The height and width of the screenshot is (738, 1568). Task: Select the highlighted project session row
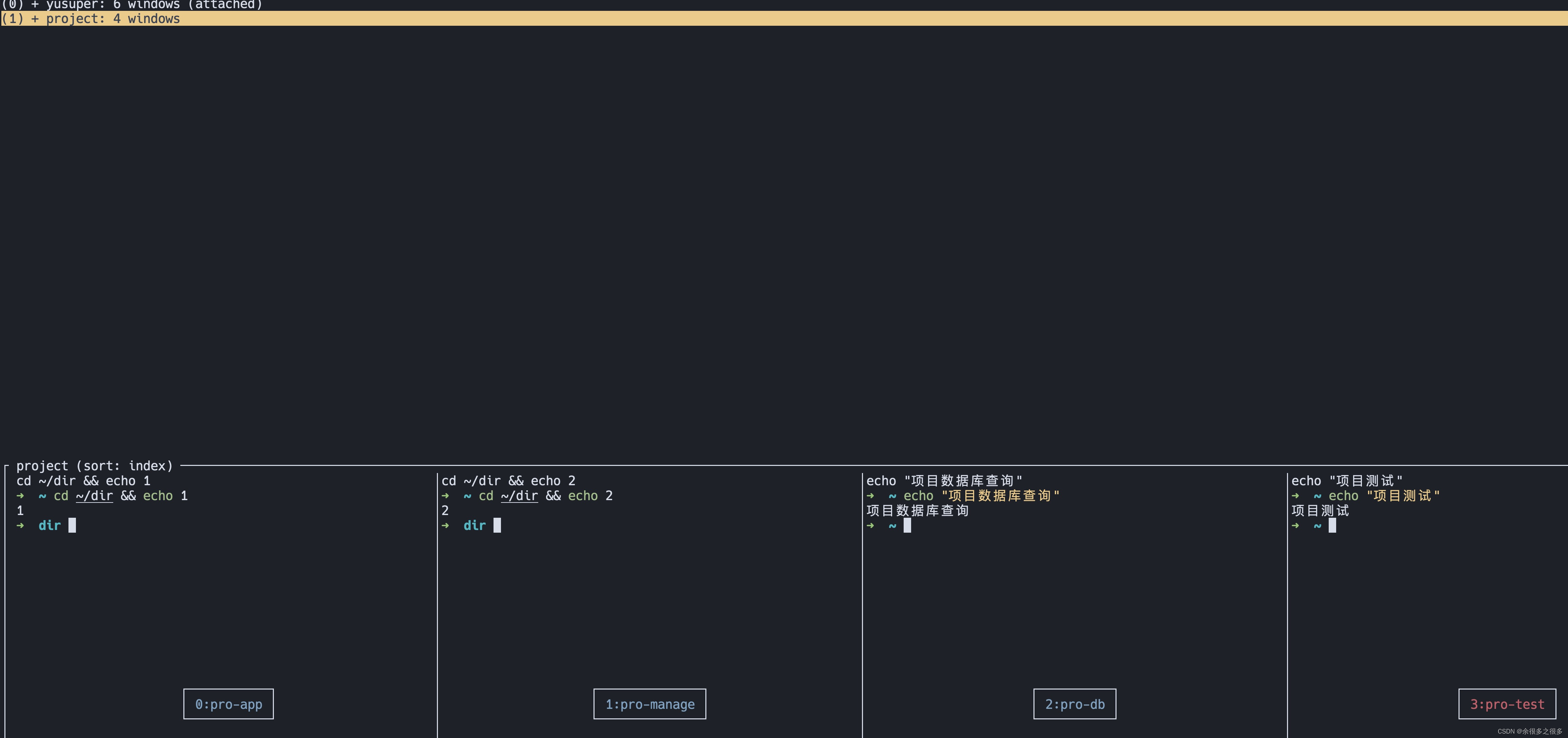[784, 18]
